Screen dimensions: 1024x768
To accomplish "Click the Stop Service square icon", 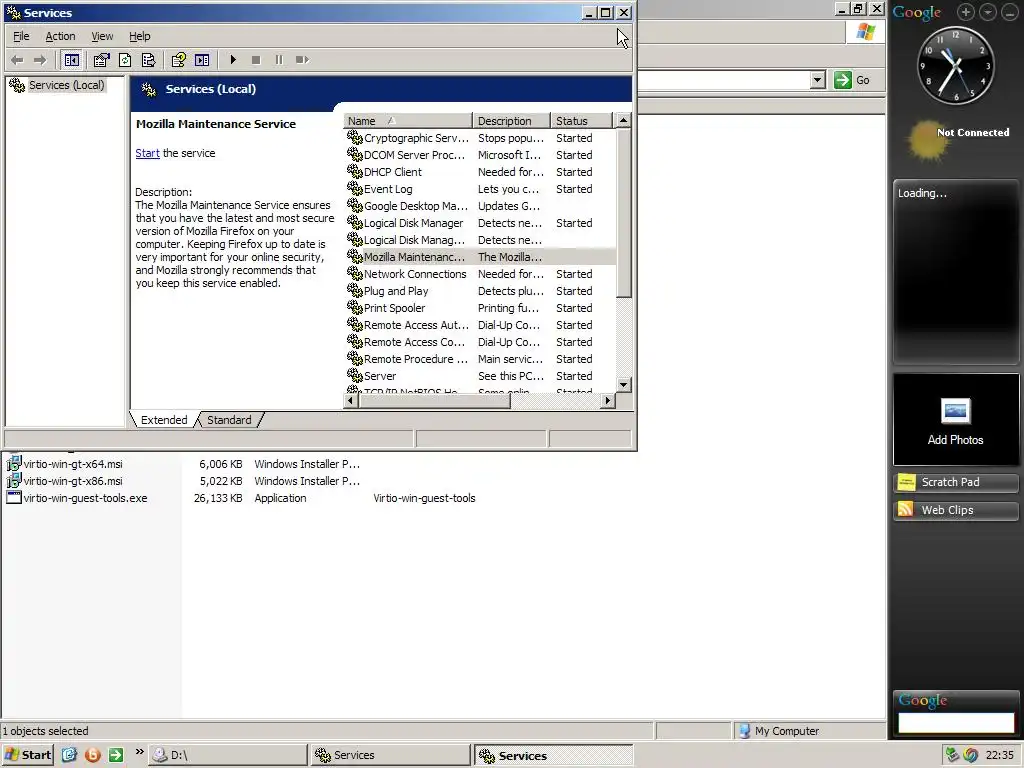I will coord(256,60).
